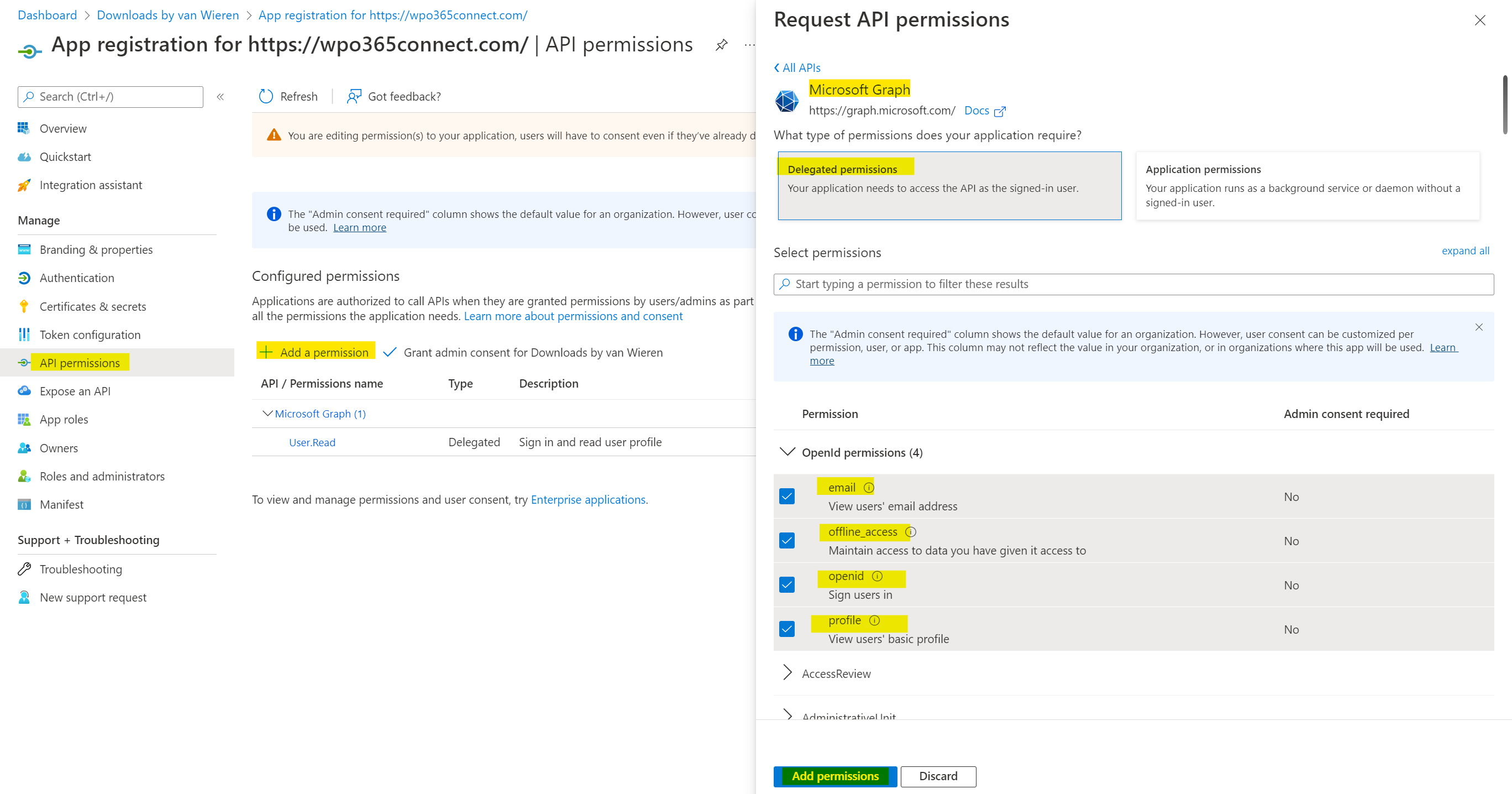Collapse the Microsoft Graph (1) row

(267, 414)
